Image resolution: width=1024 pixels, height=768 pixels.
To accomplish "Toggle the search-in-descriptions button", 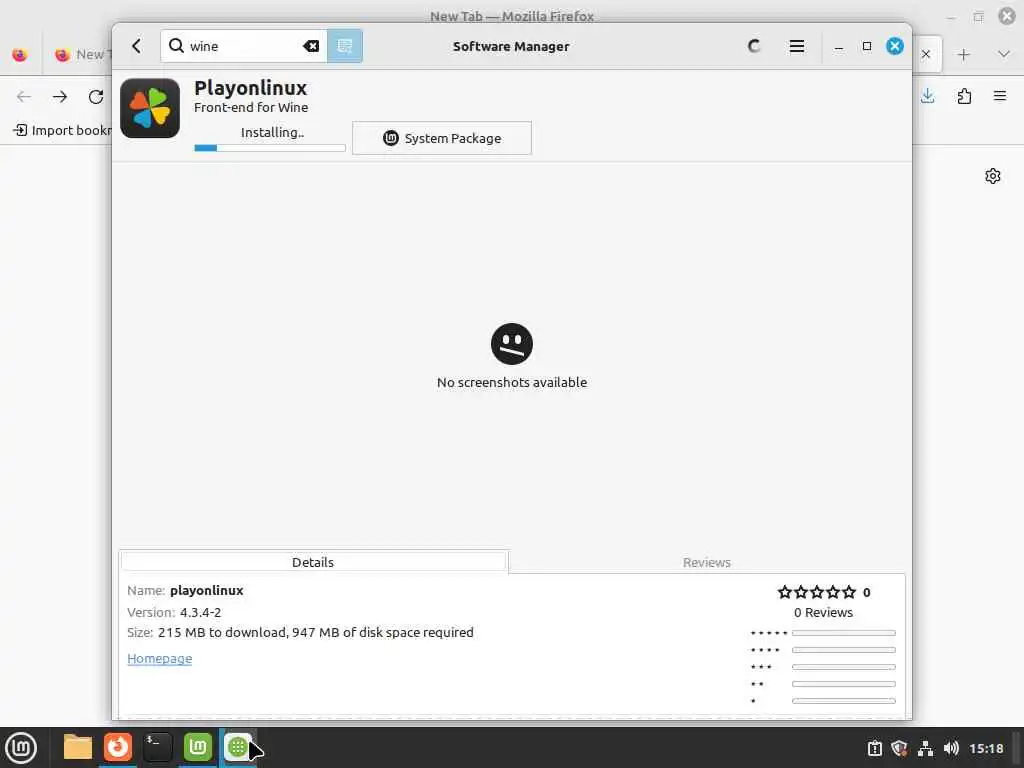I will coord(345,46).
